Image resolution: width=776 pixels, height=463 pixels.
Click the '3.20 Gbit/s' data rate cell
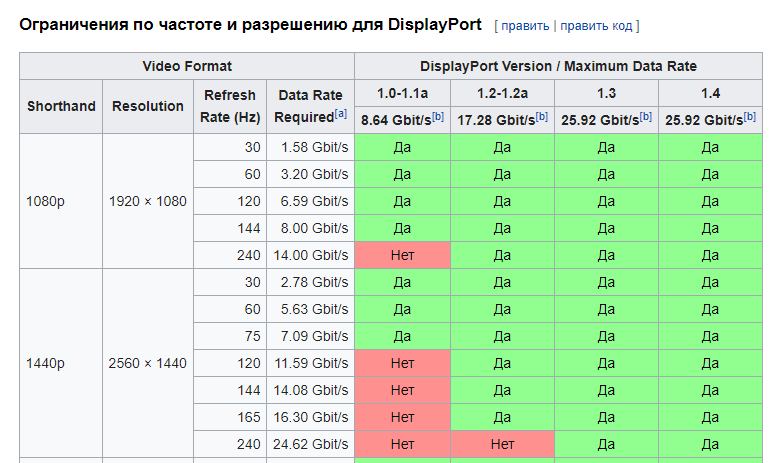coord(311,174)
